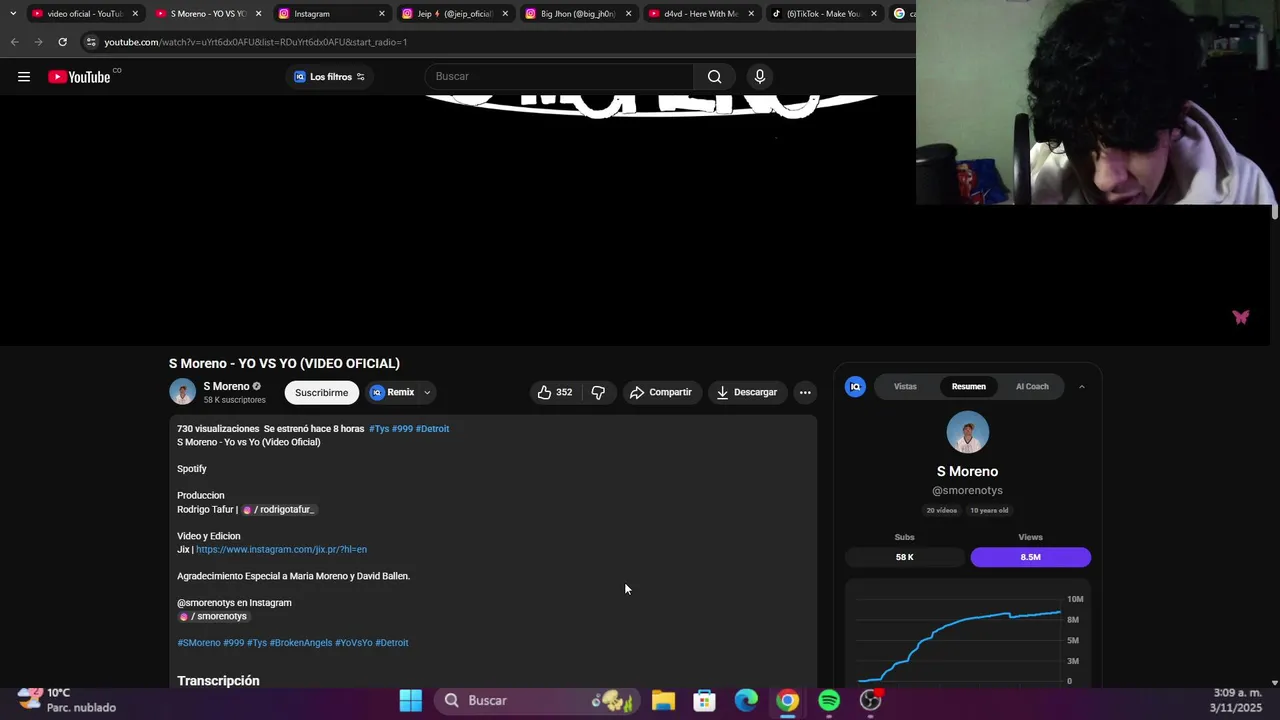Viewport: 1280px width, 720px height.
Task: Click the taskbar Buscar search box
Action: pyautogui.click(x=538, y=700)
